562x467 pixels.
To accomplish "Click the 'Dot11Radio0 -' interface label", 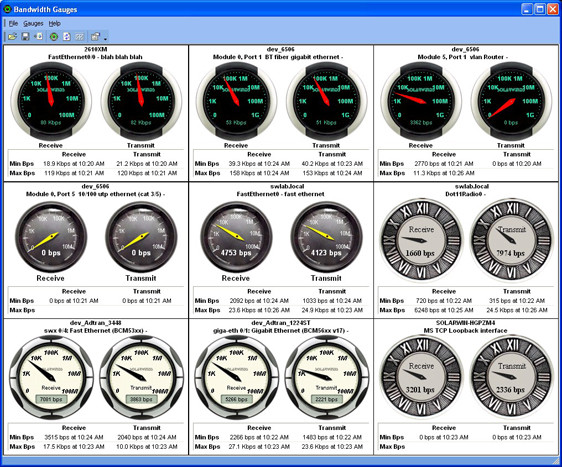I will click(x=465, y=194).
